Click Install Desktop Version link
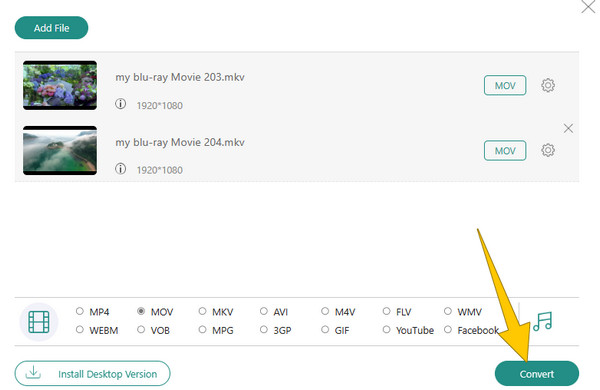This screenshot has height=390, width=600. point(93,374)
